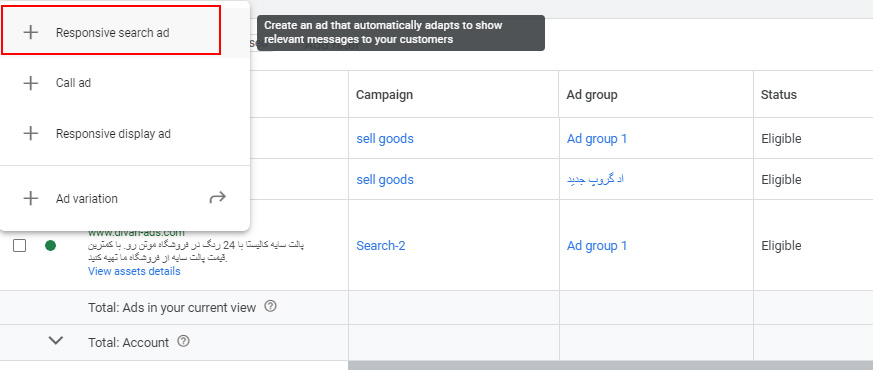Open View assets details link
Screen dimensions: 873x385
[x=134, y=272]
